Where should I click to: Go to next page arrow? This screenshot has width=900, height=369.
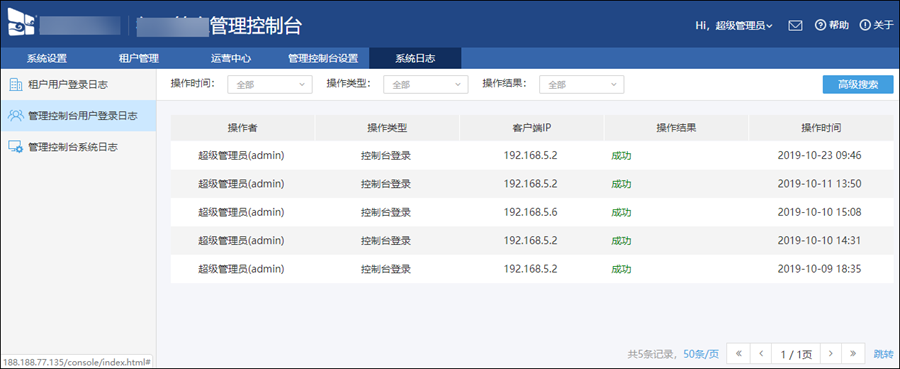coord(831,354)
